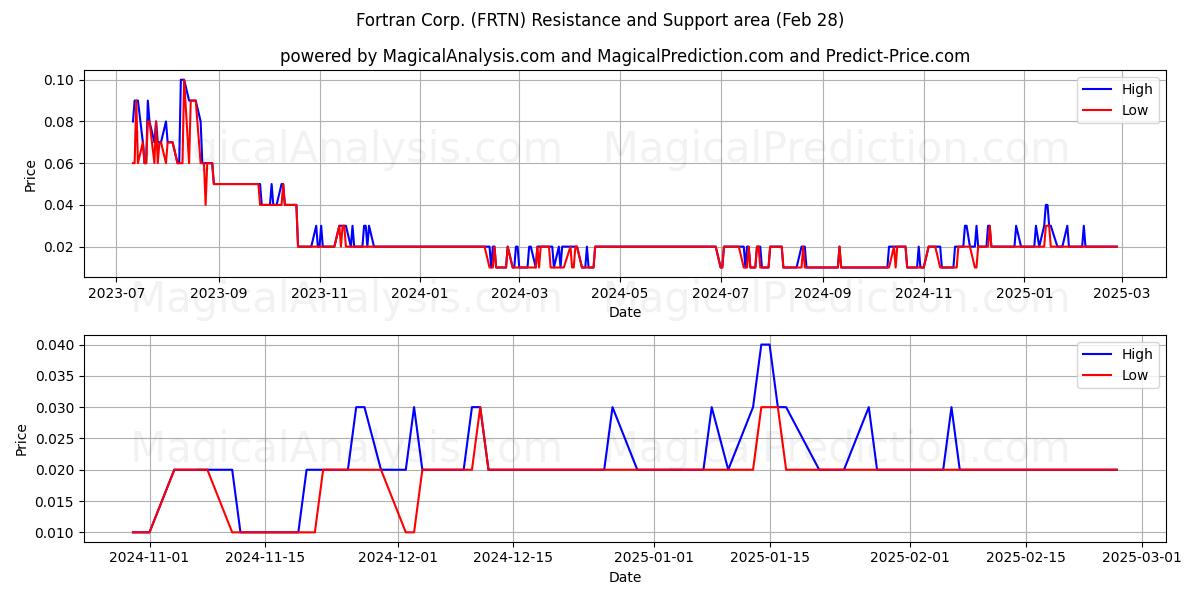Click the 2024-05 date tick label

click(x=620, y=293)
